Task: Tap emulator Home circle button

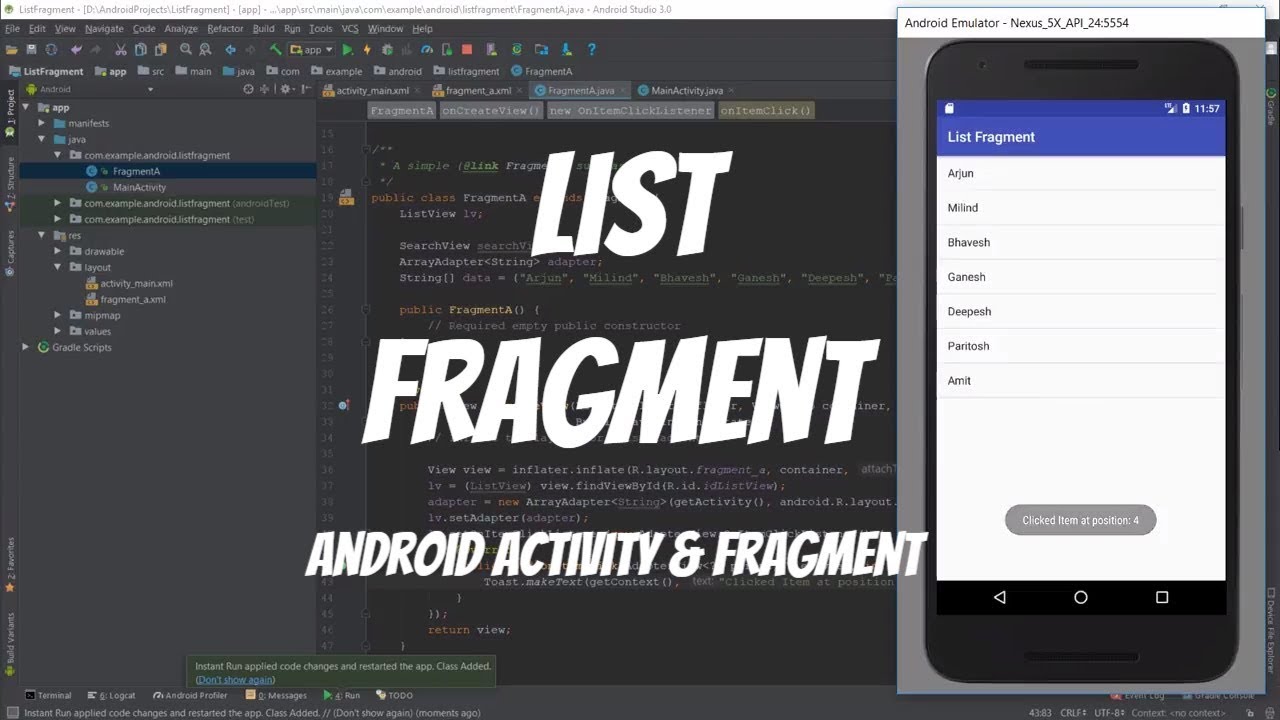Action: click(1080, 597)
